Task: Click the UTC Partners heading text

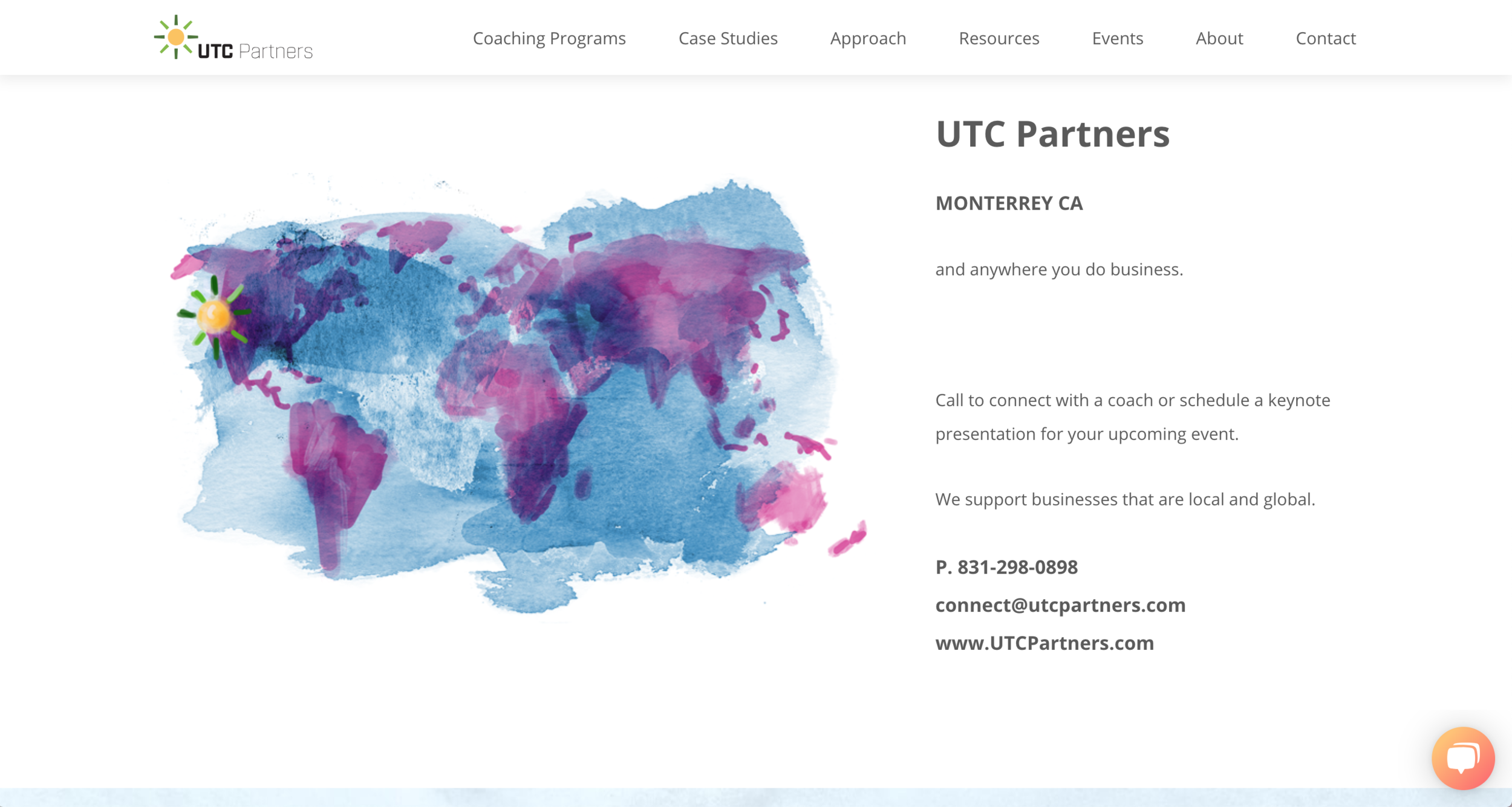Action: [x=1052, y=134]
